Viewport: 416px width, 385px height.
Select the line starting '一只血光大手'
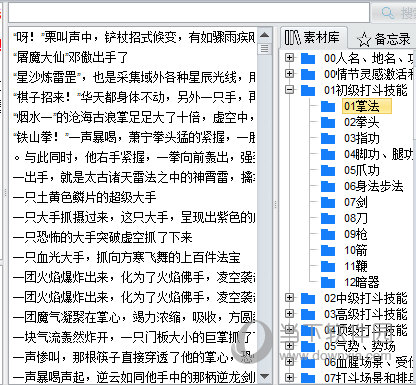coord(127,257)
